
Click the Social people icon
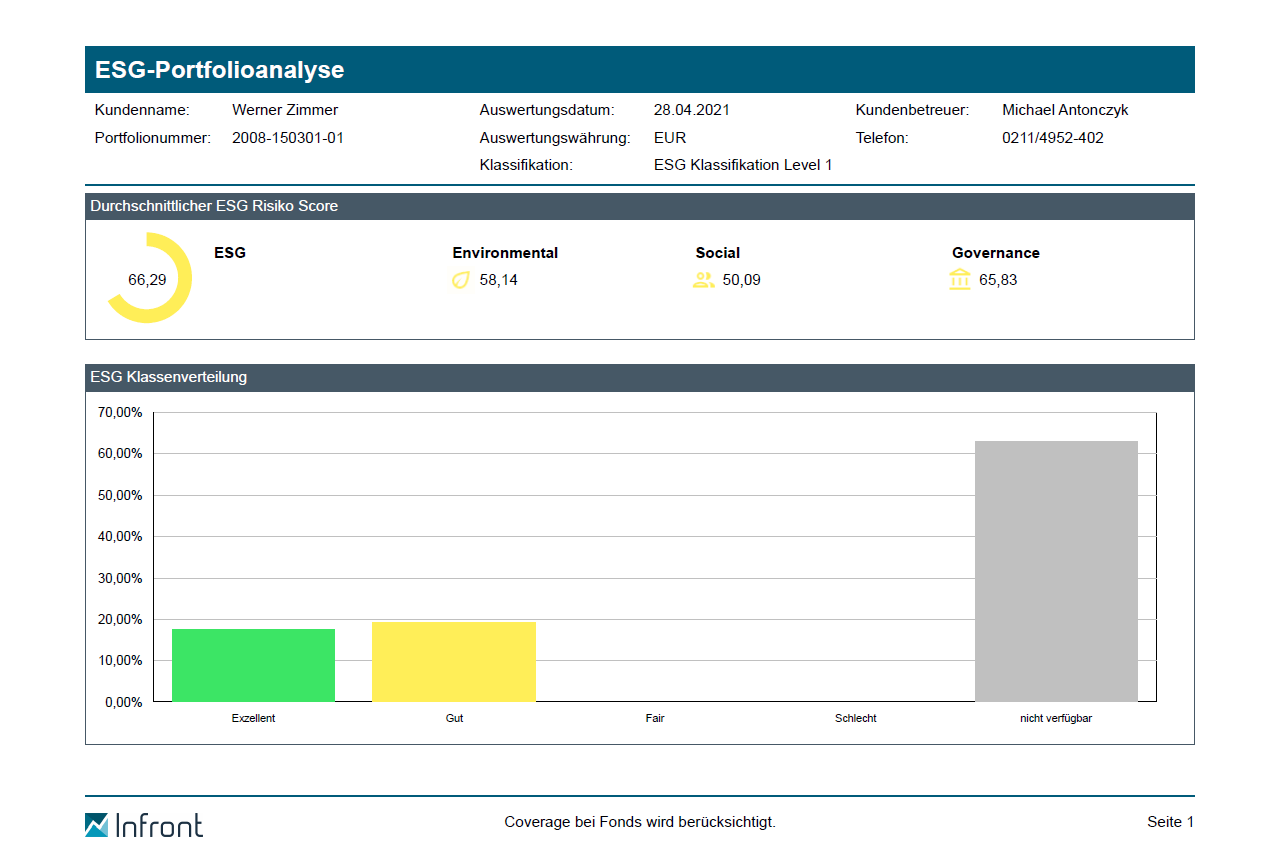point(703,281)
